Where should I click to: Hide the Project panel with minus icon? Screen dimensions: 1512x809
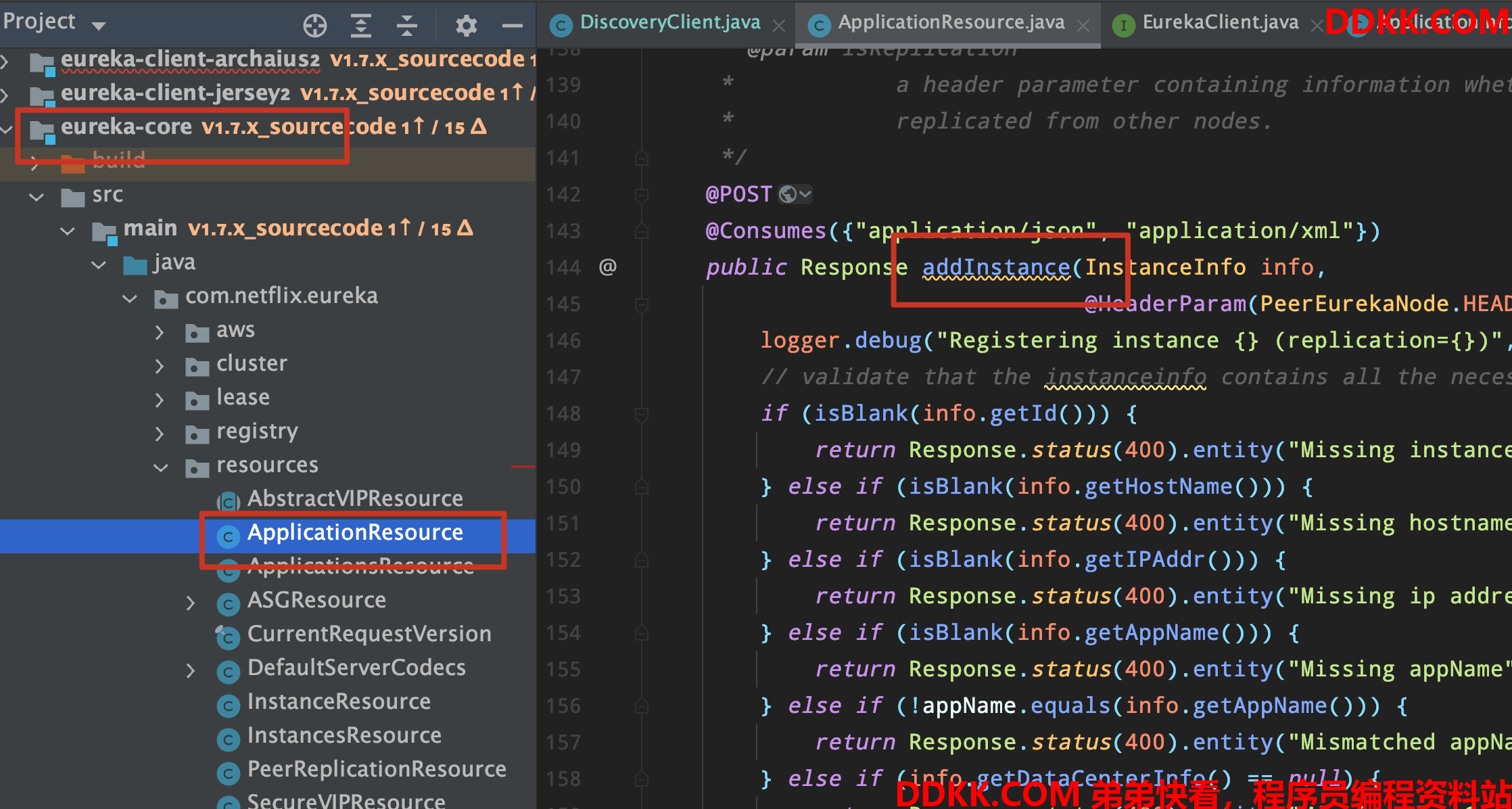pos(512,26)
